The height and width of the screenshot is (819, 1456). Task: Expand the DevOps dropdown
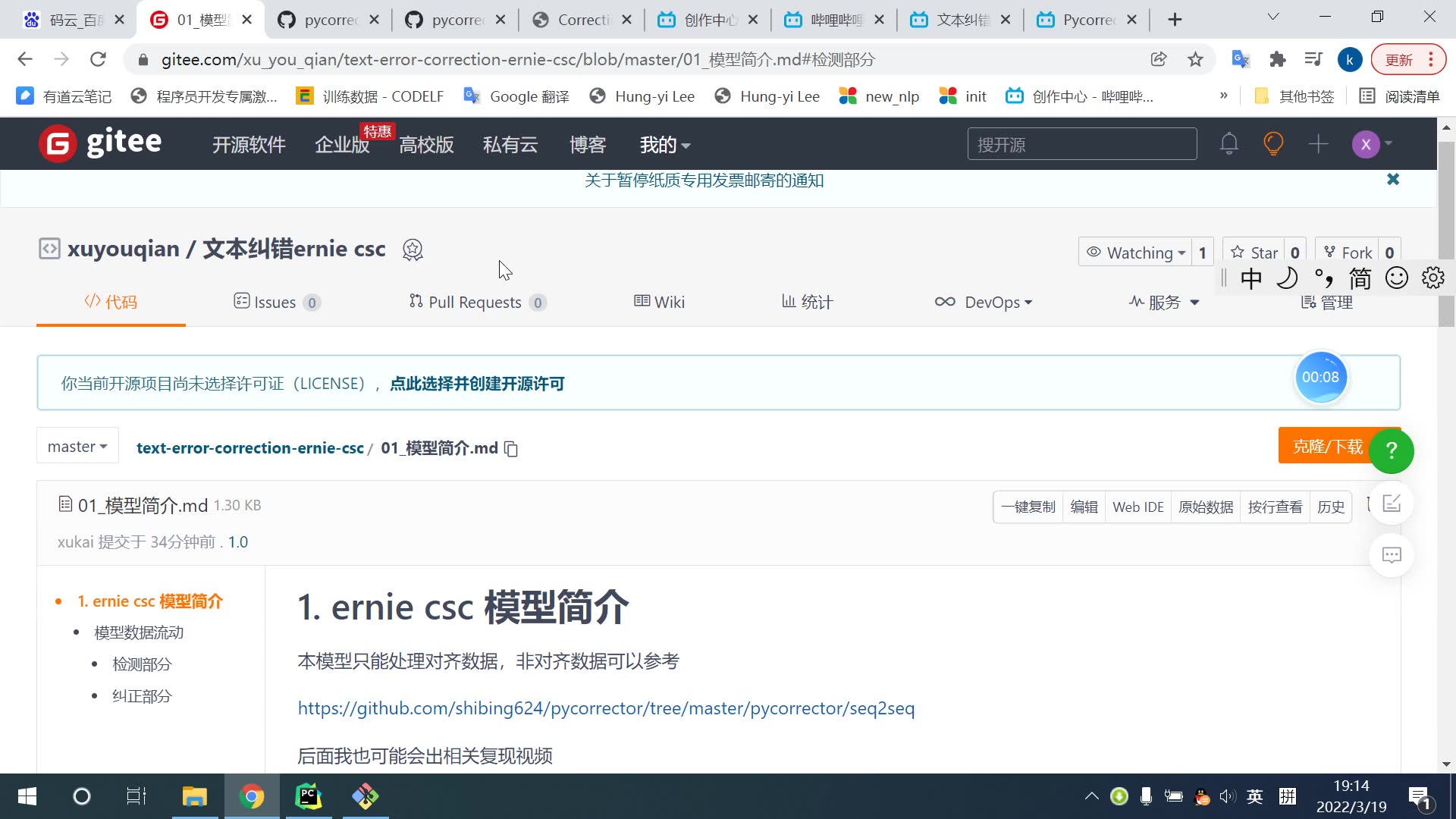[984, 302]
